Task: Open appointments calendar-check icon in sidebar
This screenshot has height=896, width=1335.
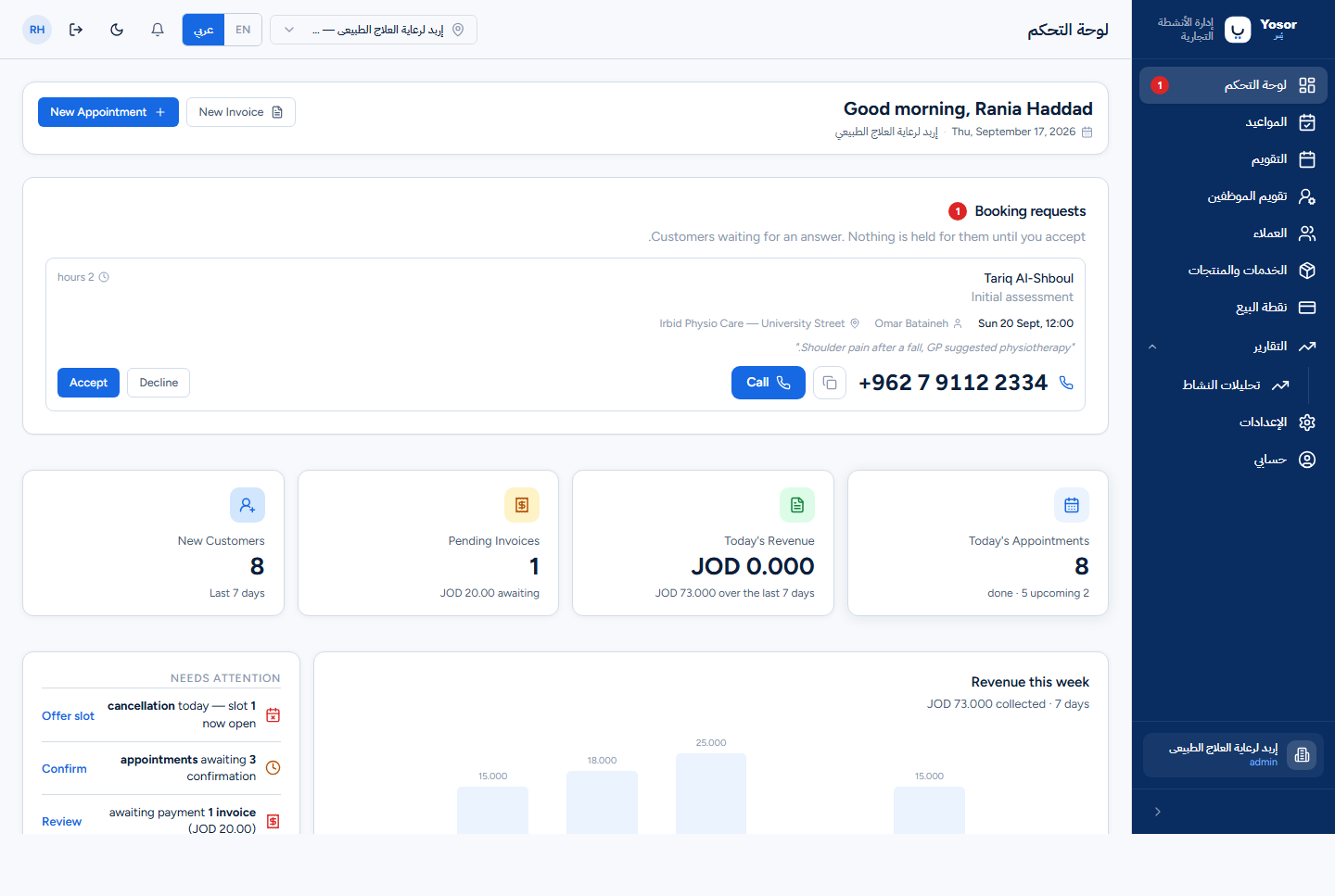Action: coord(1307,122)
